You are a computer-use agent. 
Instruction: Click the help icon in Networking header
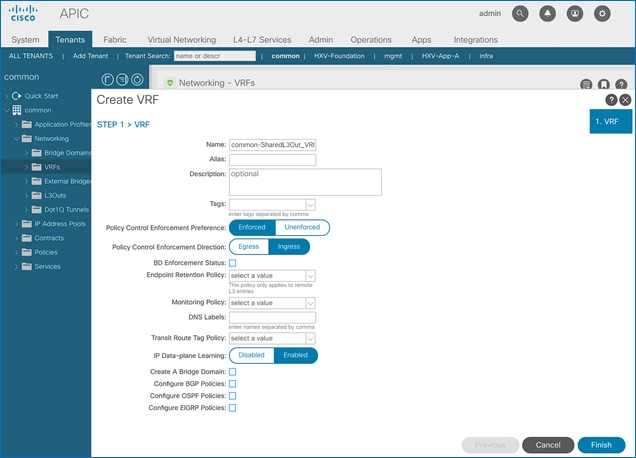pyautogui.click(x=621, y=84)
